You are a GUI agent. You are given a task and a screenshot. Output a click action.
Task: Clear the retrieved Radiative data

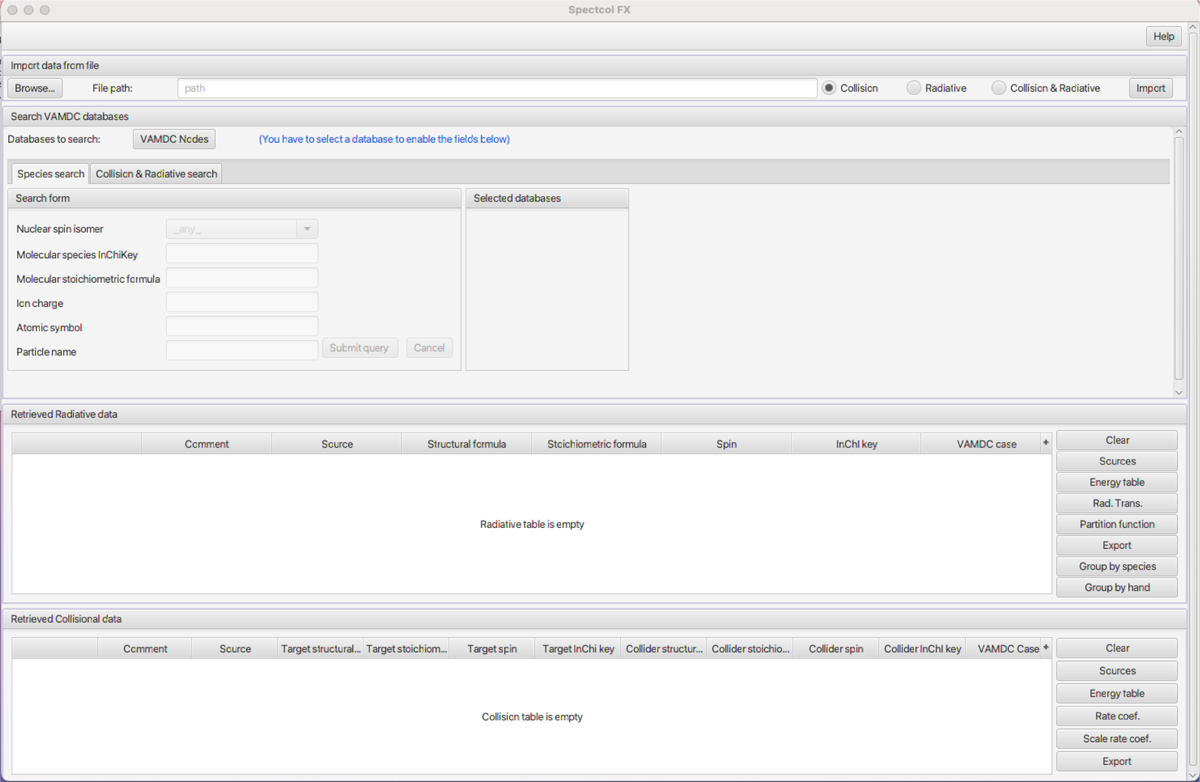click(1117, 440)
